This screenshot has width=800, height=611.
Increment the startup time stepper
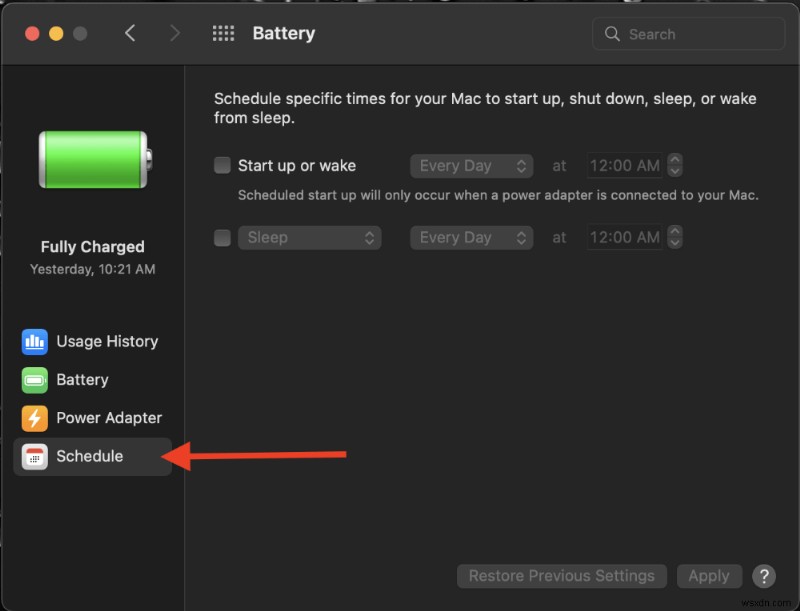676,160
